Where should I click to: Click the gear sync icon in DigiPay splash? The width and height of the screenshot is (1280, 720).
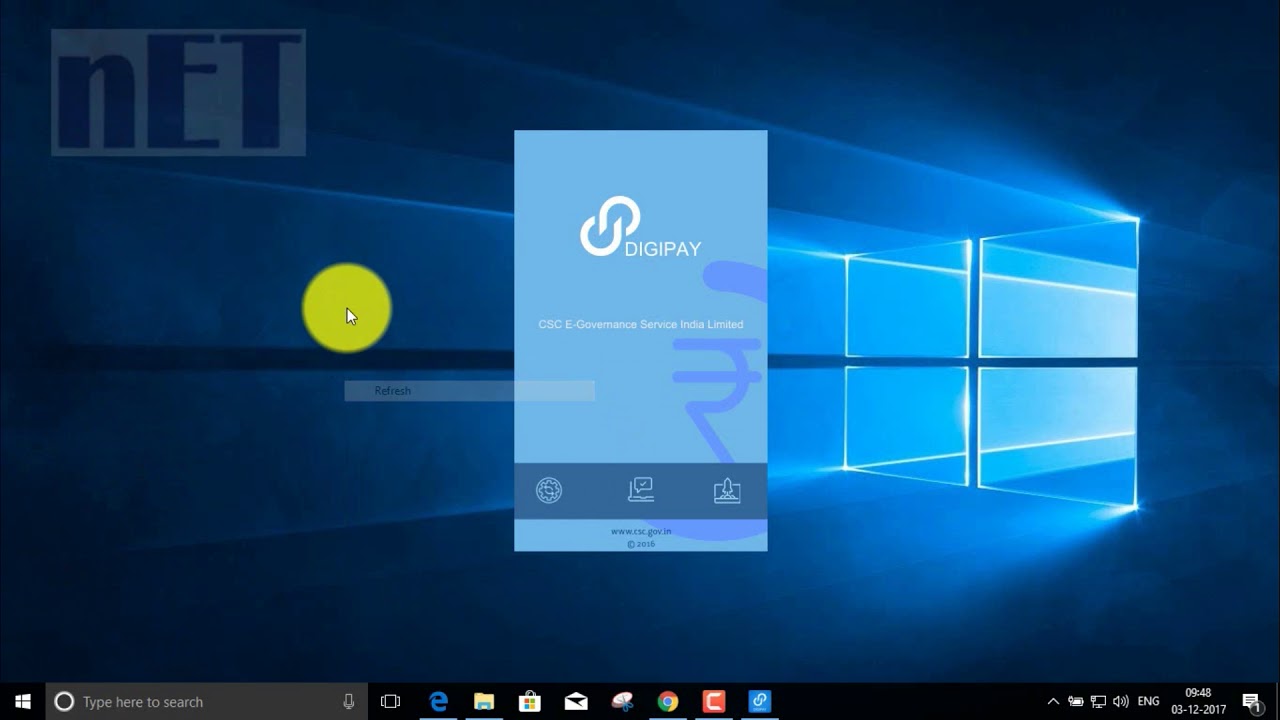(549, 490)
